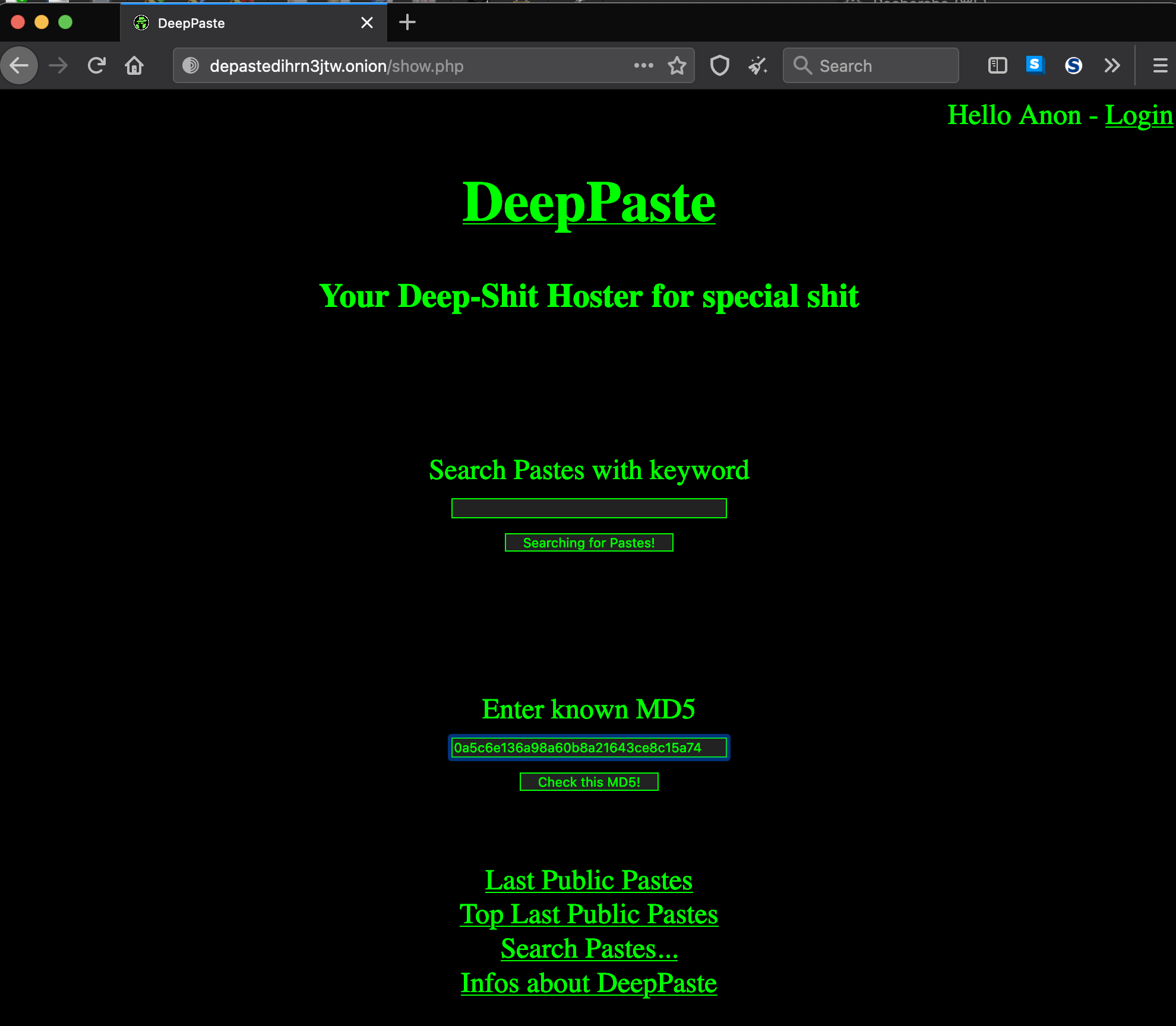Click the Searching for Pastes! button
The height and width of the screenshot is (1026, 1176).
tap(589, 543)
